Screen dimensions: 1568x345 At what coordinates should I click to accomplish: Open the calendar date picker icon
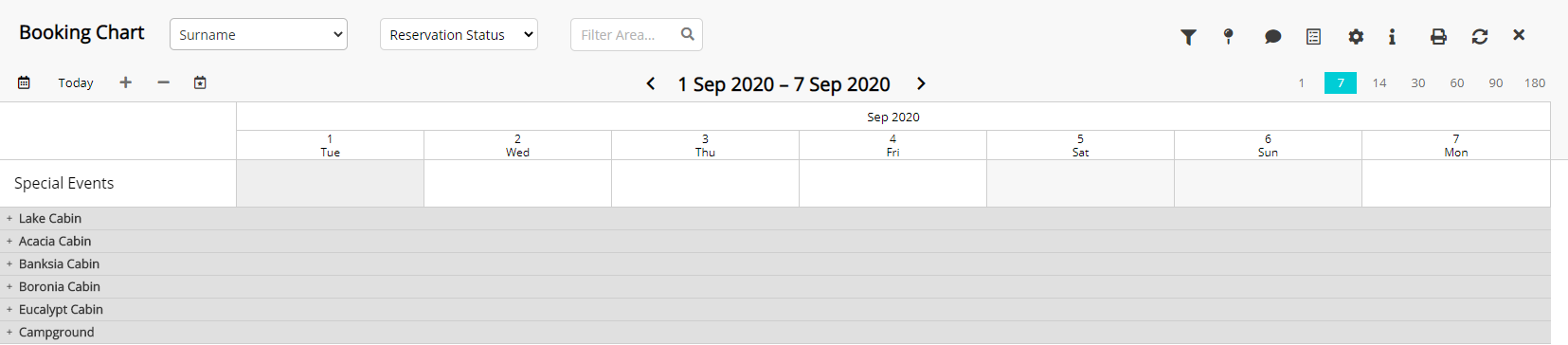point(24,82)
